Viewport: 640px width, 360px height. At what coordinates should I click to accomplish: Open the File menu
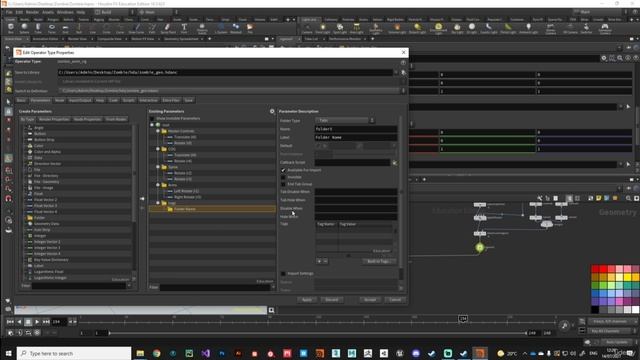pyautogui.click(x=9, y=12)
